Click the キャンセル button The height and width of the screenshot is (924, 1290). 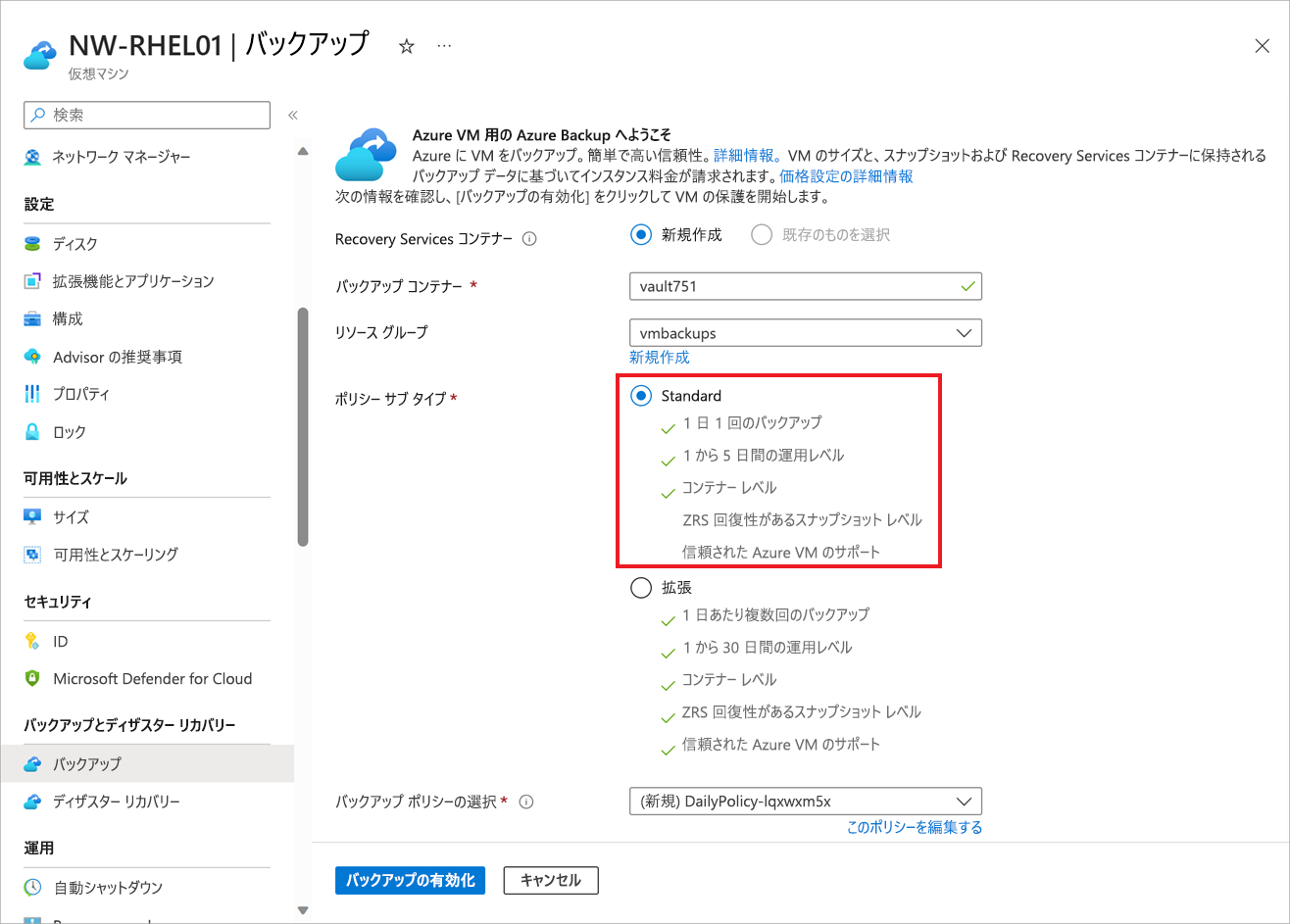click(551, 880)
